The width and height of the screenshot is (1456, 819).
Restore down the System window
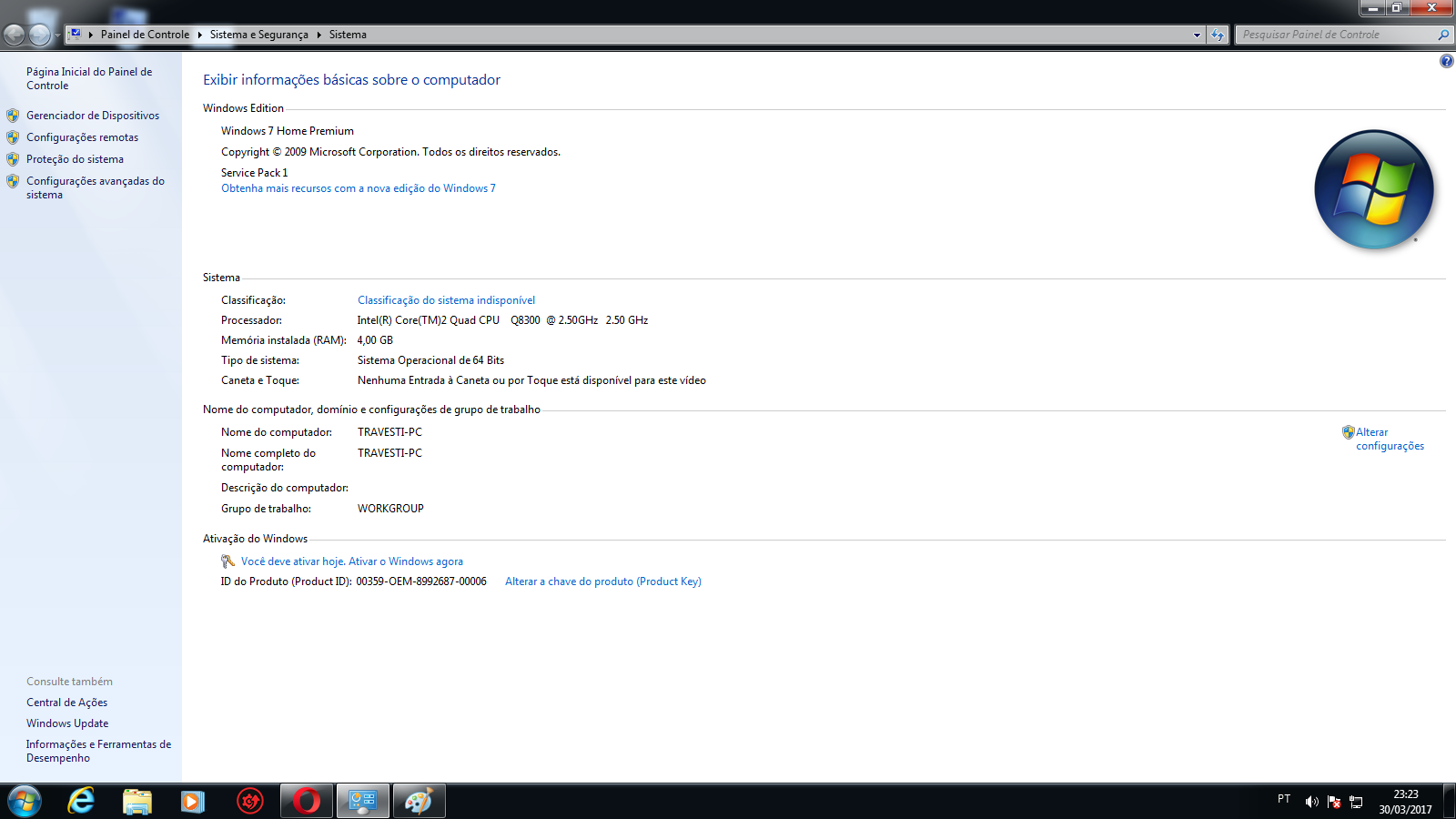(1397, 8)
